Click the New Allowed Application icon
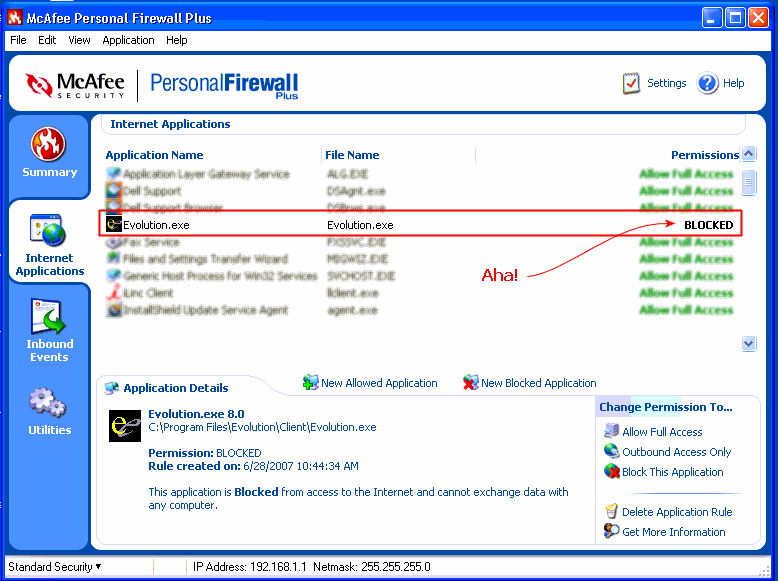 click(310, 383)
